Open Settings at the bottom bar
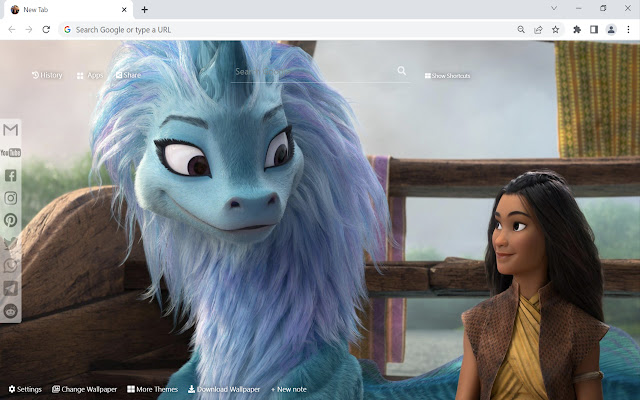Image resolution: width=640 pixels, height=400 pixels. [x=25, y=389]
